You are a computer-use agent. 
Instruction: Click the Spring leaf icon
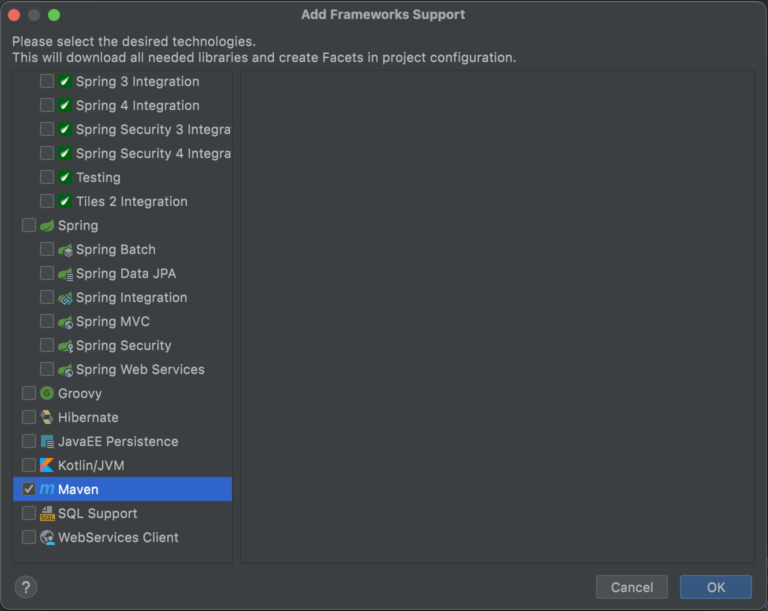(47, 225)
